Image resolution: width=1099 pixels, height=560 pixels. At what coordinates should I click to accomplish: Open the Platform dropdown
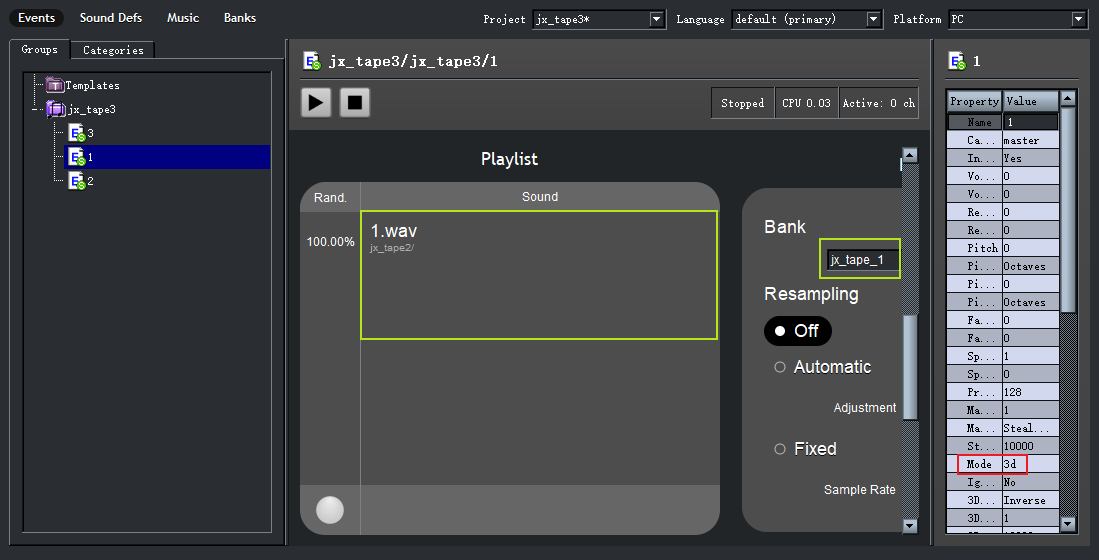tap(1079, 19)
